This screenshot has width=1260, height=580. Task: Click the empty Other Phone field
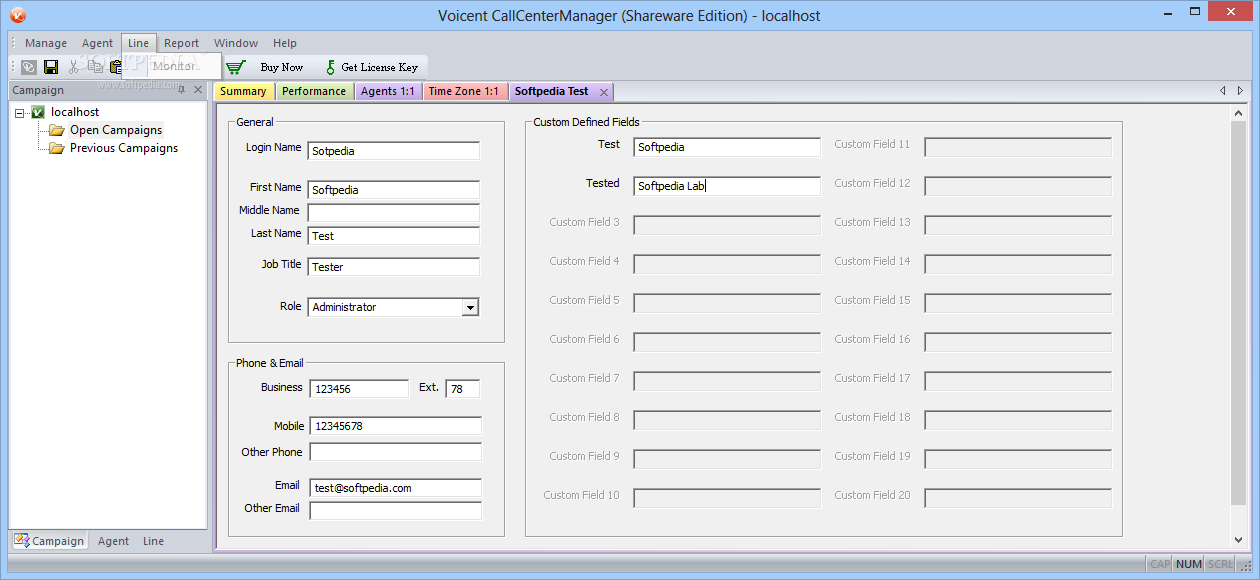pos(396,452)
